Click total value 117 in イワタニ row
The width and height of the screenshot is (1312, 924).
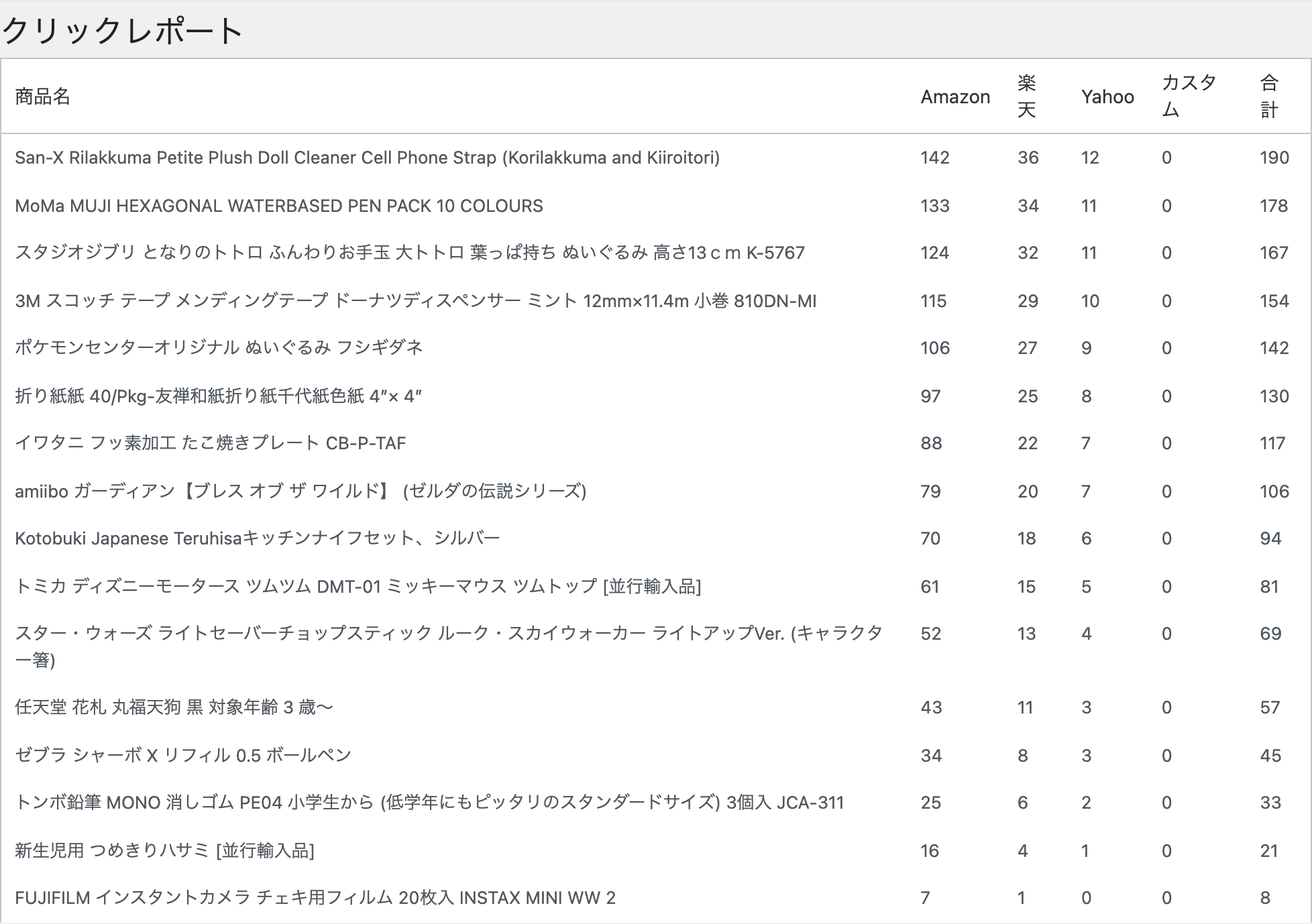[1272, 443]
